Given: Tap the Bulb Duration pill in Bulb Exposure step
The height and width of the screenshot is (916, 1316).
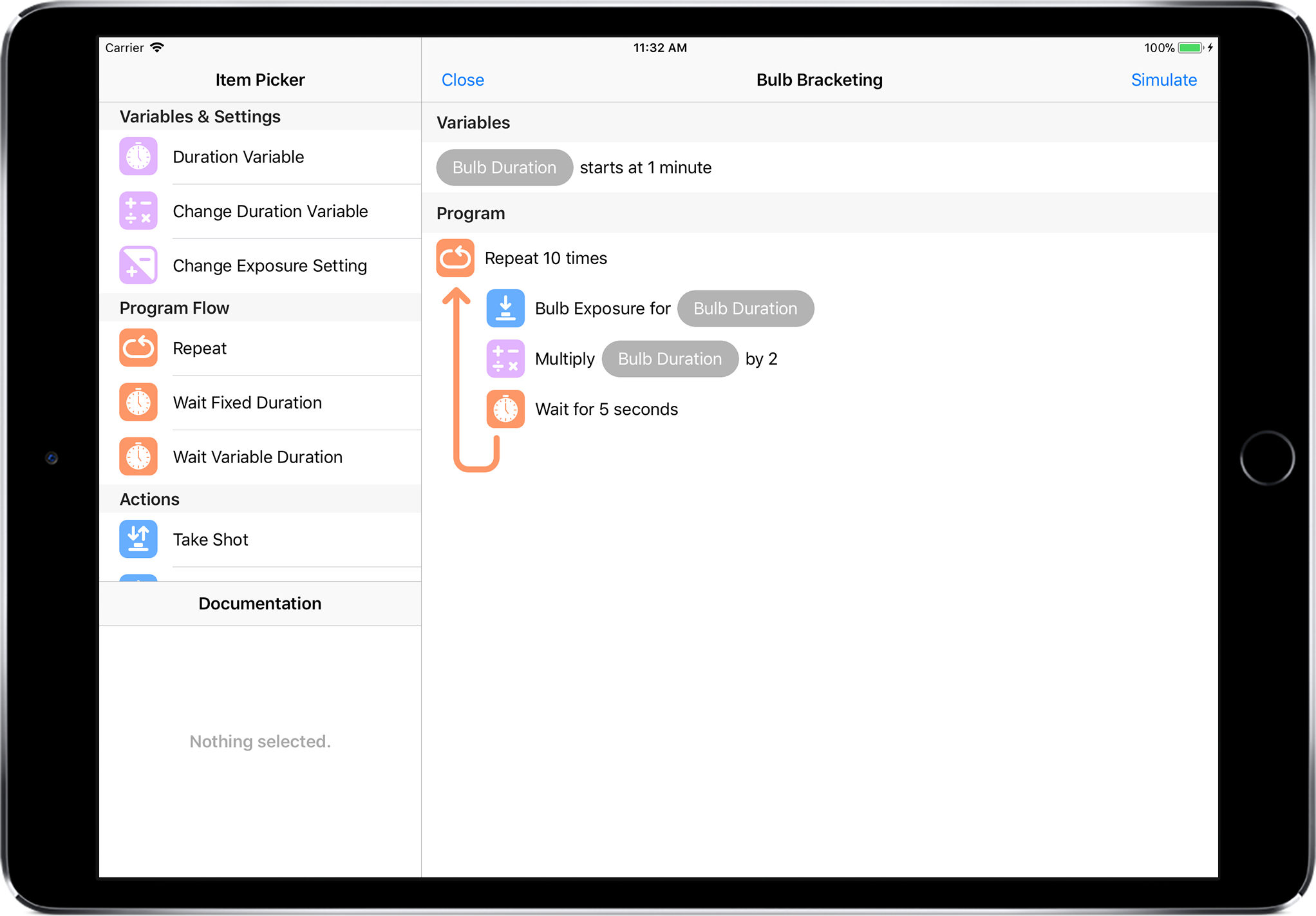Looking at the screenshot, I should pyautogui.click(x=746, y=309).
